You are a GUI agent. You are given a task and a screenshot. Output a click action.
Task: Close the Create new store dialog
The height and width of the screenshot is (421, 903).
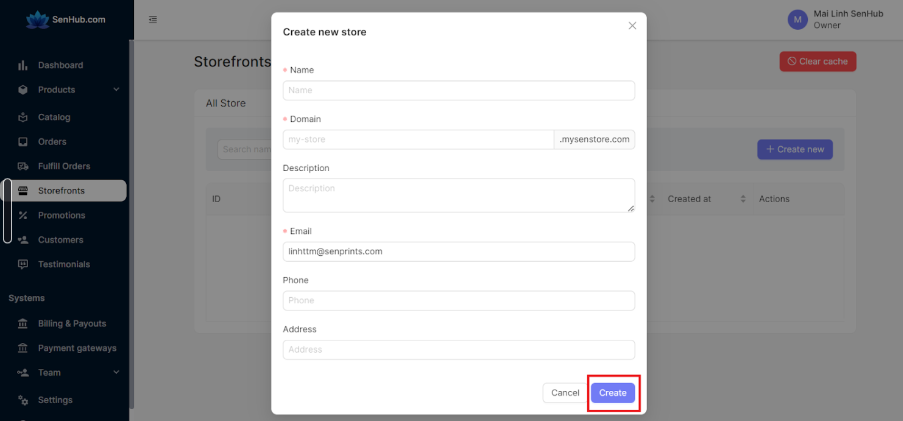(x=632, y=26)
